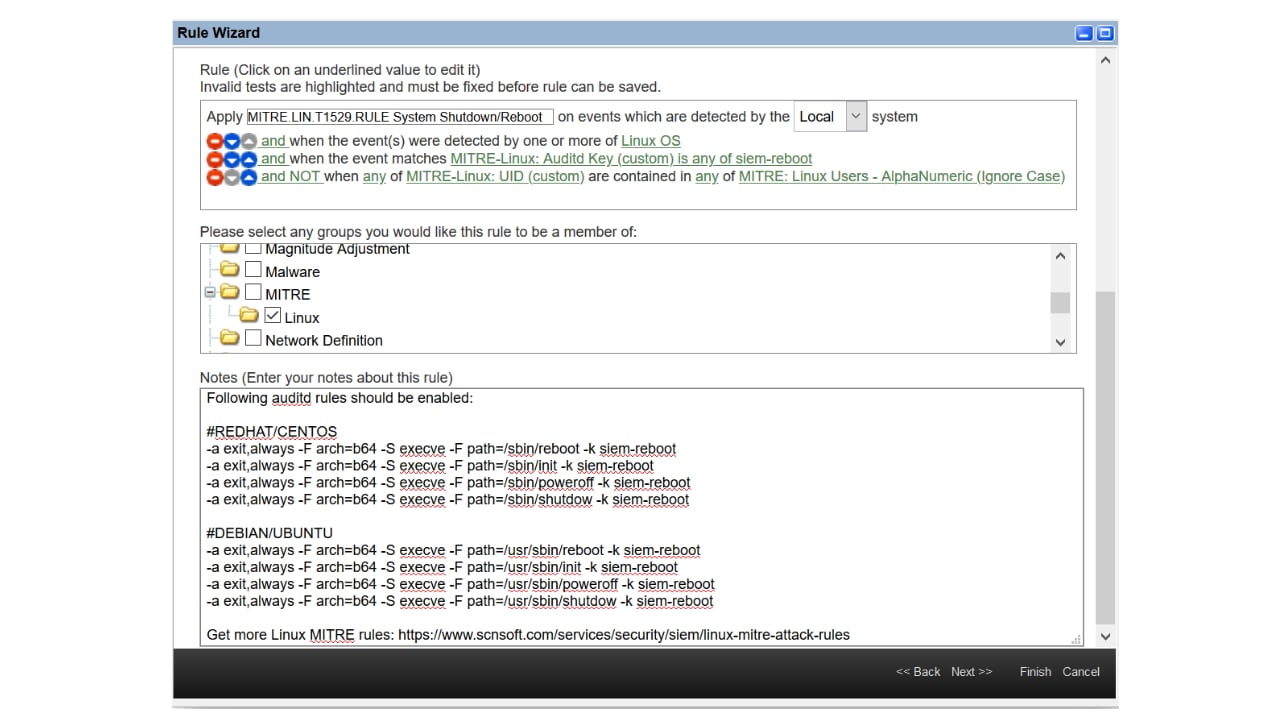Delete the 'and NOT' rule test

click(x=214, y=176)
